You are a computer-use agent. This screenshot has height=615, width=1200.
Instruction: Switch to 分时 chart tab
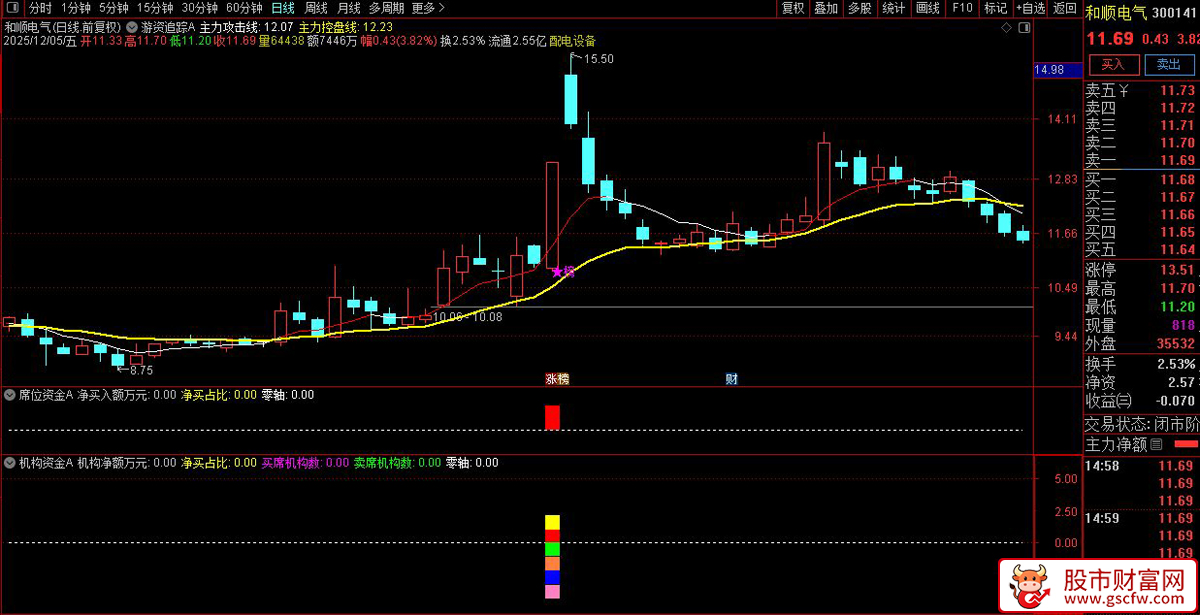point(41,8)
